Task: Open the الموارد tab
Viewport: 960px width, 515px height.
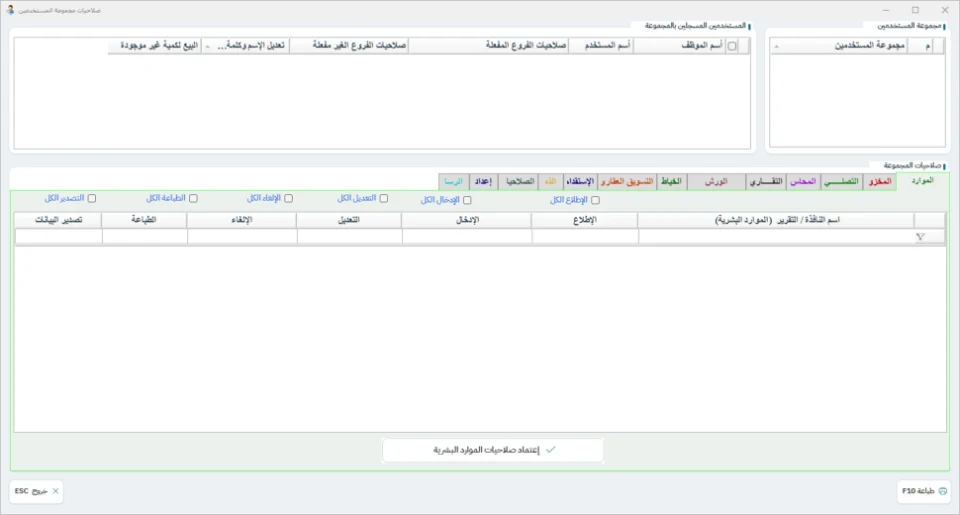Action: 923,181
